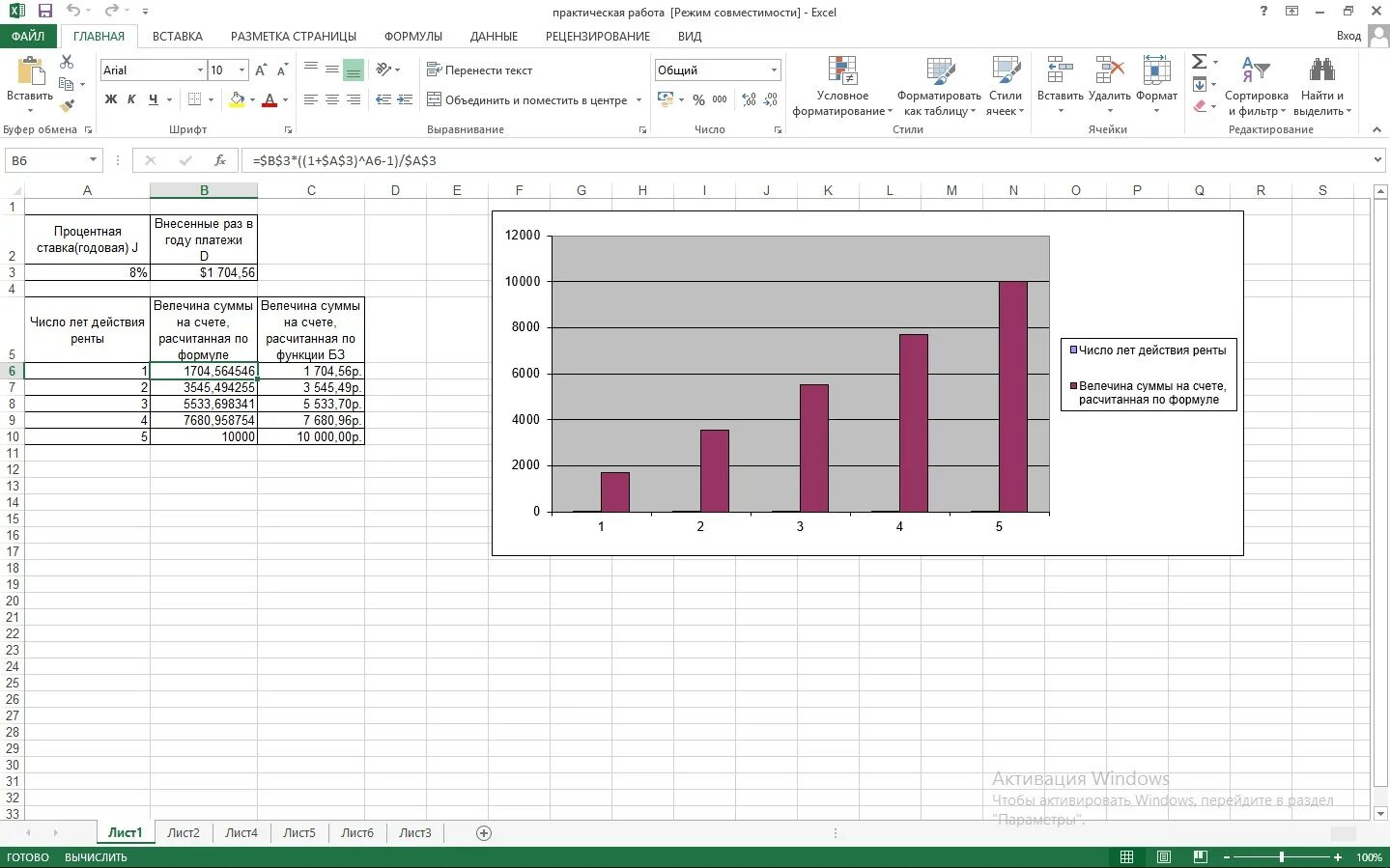The height and width of the screenshot is (868, 1390).
Task: Open the font size dropdown
Action: coord(241,70)
